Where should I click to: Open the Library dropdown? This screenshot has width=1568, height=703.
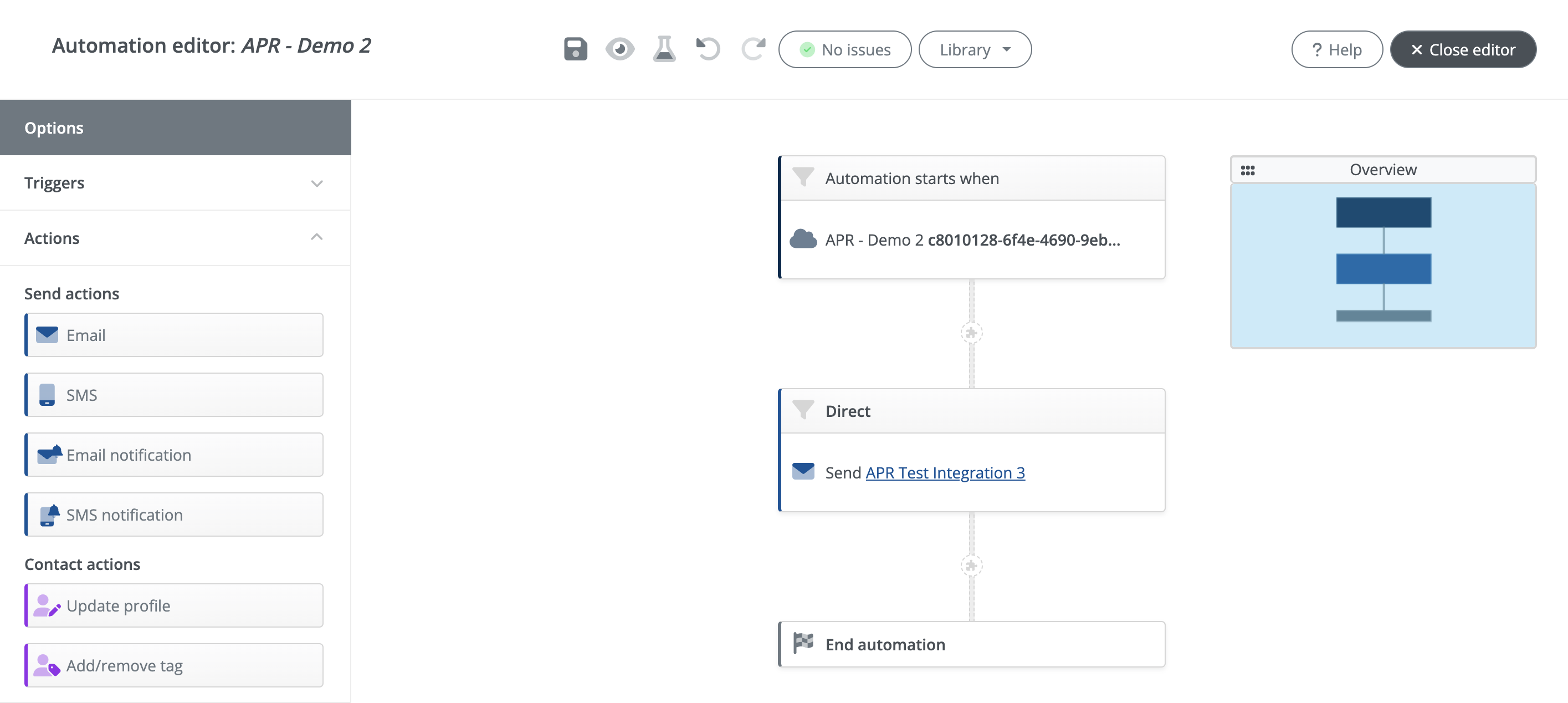[975, 49]
